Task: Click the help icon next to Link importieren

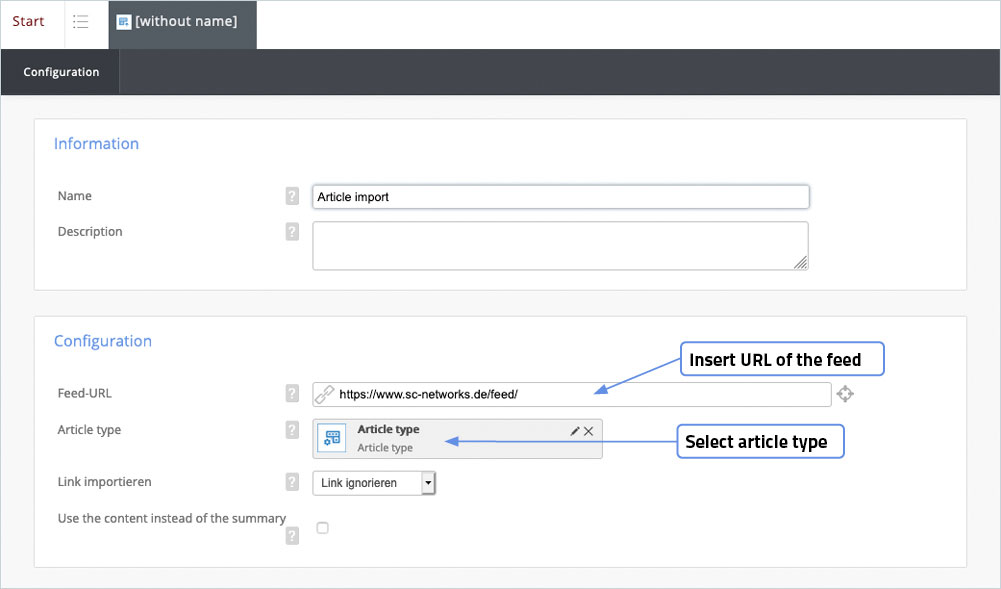Action: pos(292,482)
